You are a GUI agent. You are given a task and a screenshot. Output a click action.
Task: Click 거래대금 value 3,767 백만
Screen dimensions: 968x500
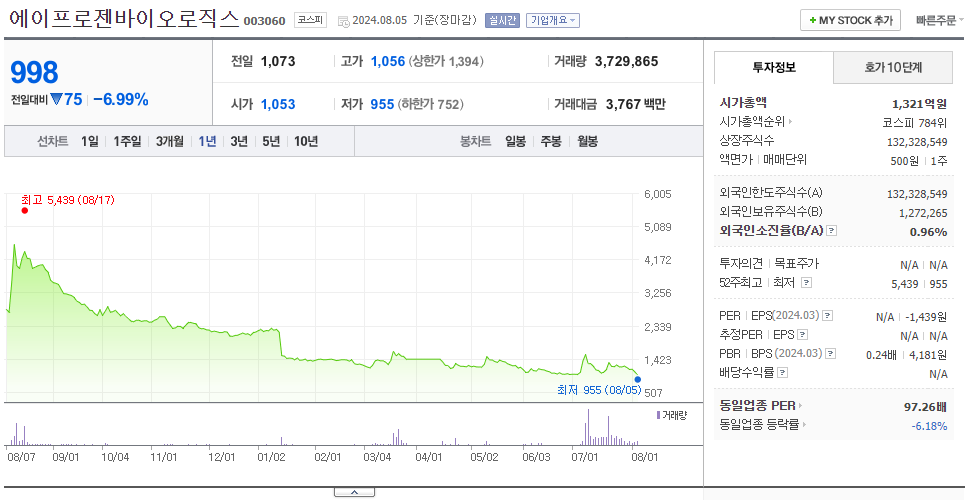[x=636, y=104]
